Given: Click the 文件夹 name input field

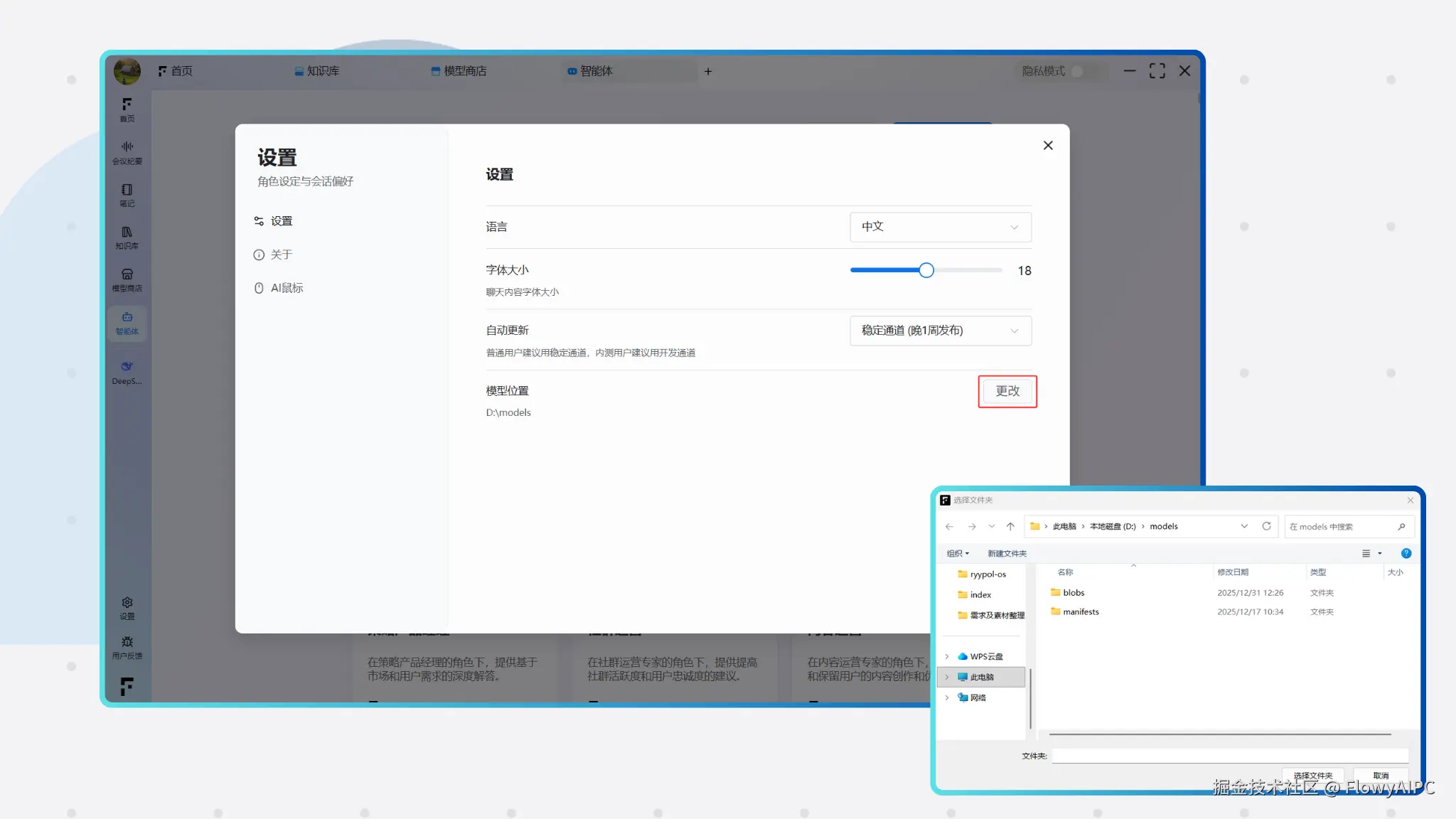Looking at the screenshot, I should point(1229,756).
